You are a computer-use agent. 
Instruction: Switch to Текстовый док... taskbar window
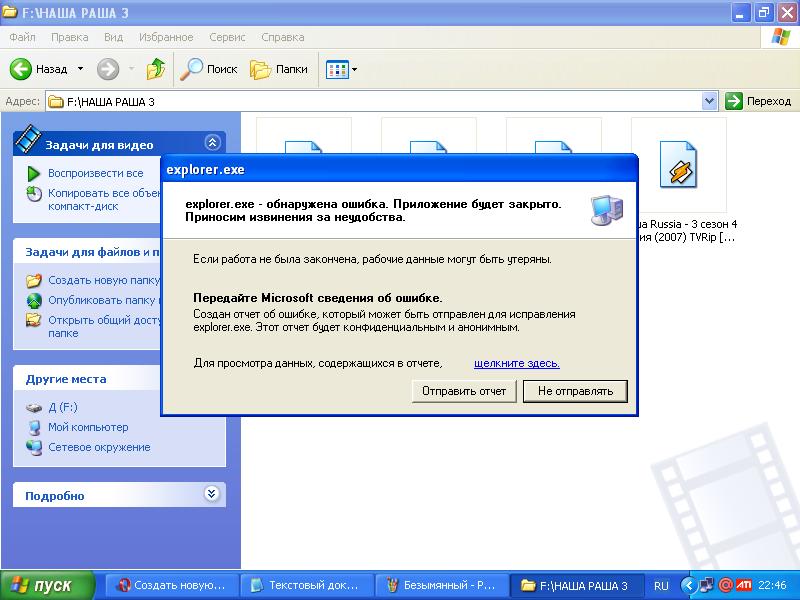pyautogui.click(x=307, y=585)
